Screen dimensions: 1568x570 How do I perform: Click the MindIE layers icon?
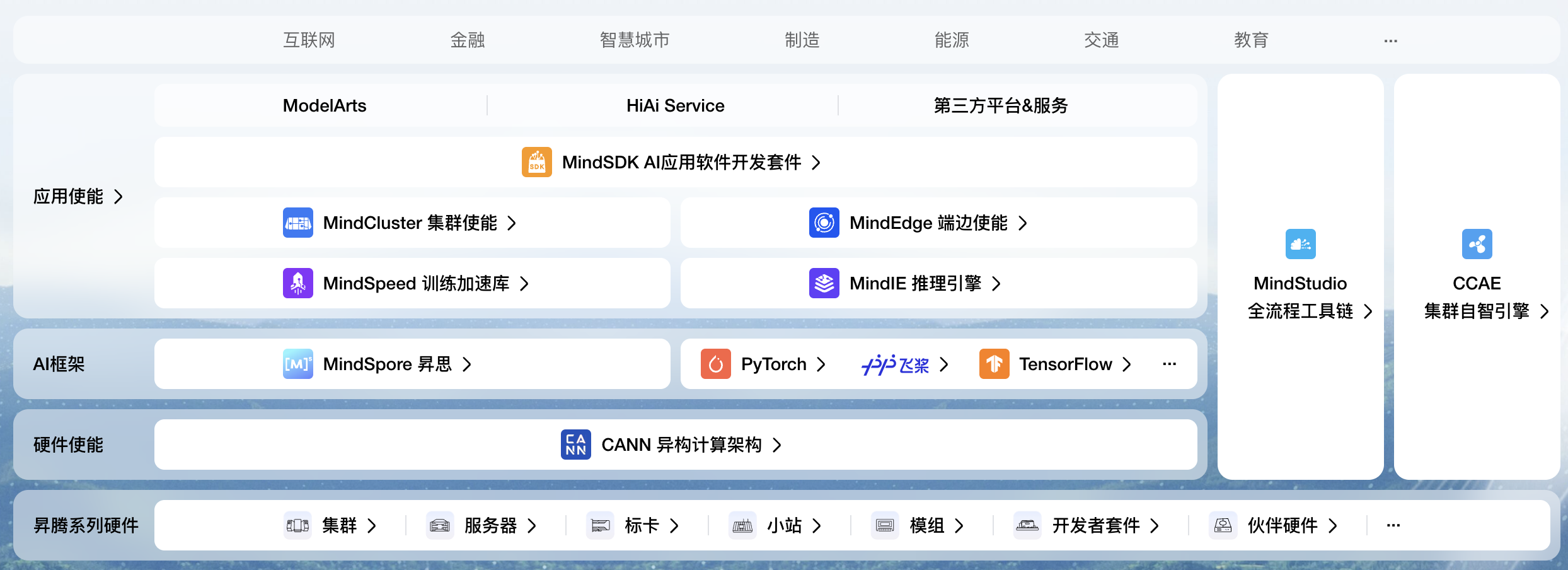pyautogui.click(x=824, y=283)
